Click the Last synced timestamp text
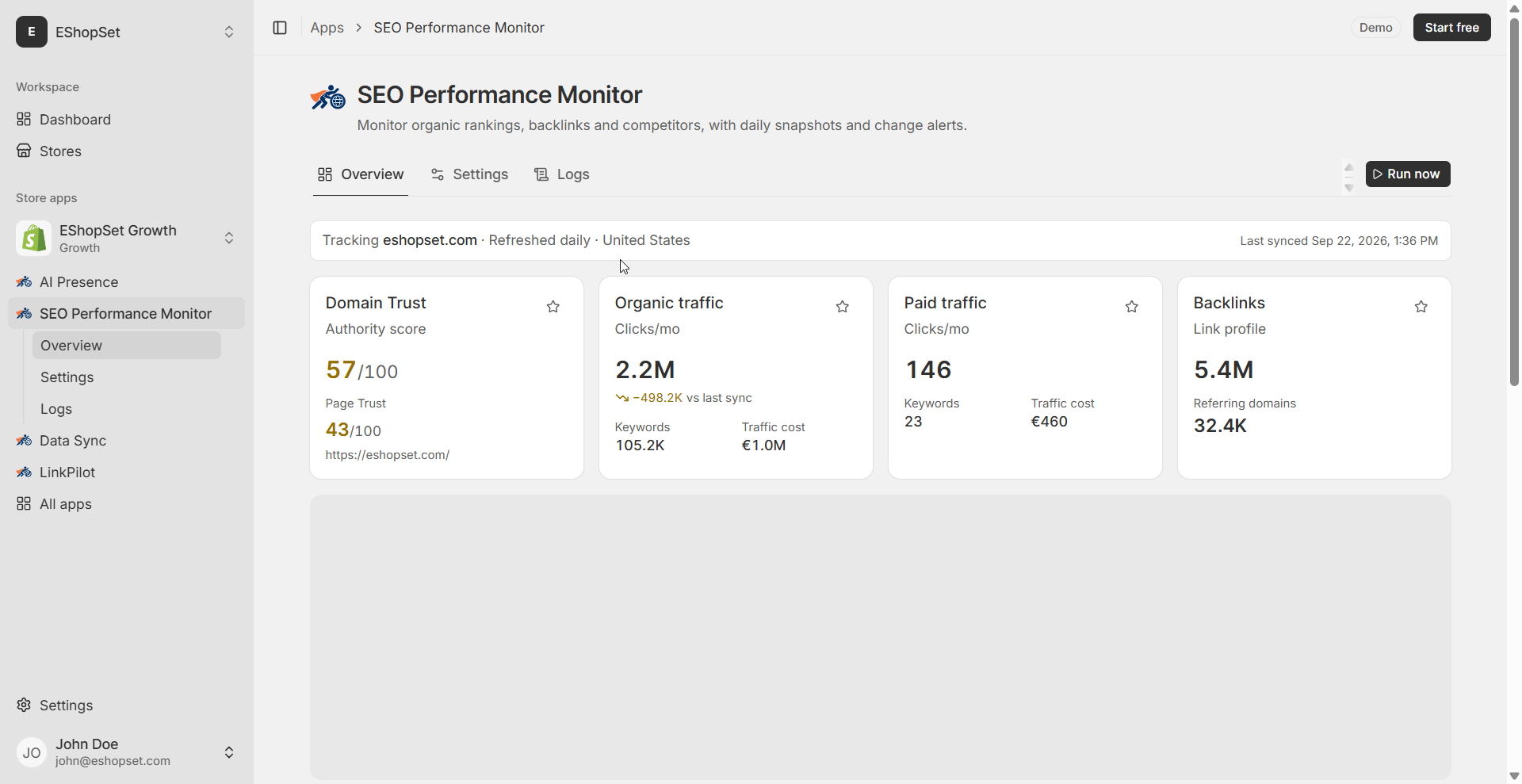The height and width of the screenshot is (784, 1522). tap(1339, 241)
